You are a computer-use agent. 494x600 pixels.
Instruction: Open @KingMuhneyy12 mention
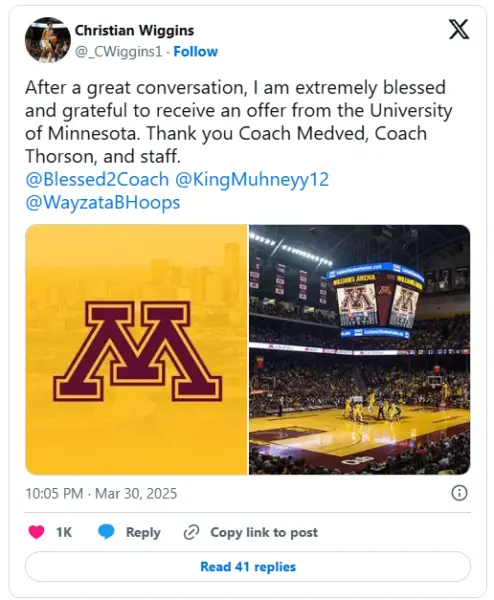pyautogui.click(x=252, y=179)
